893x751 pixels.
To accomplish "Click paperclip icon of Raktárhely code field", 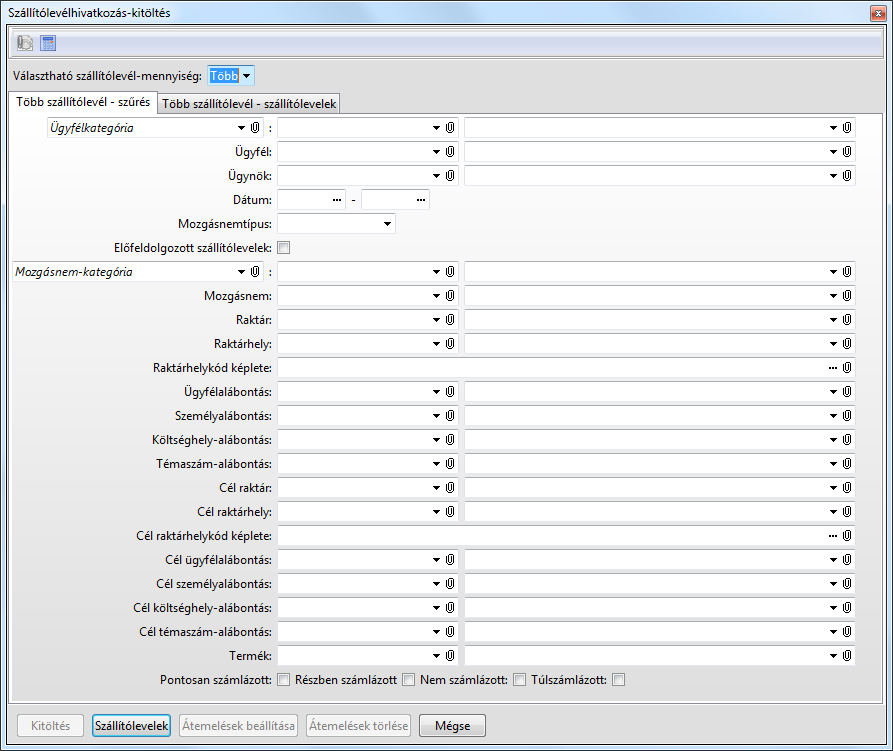I will pyautogui.click(x=450, y=344).
